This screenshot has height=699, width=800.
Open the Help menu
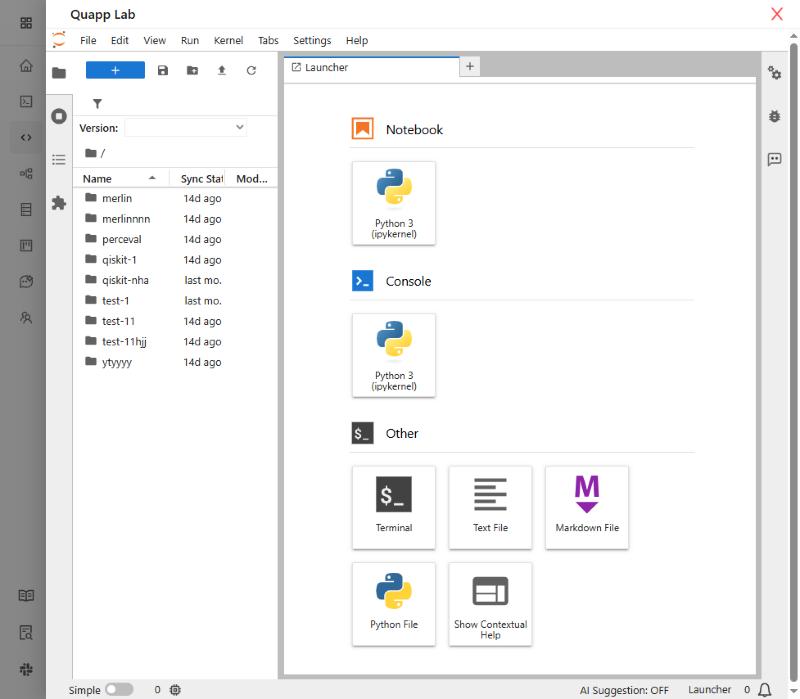coord(357,40)
